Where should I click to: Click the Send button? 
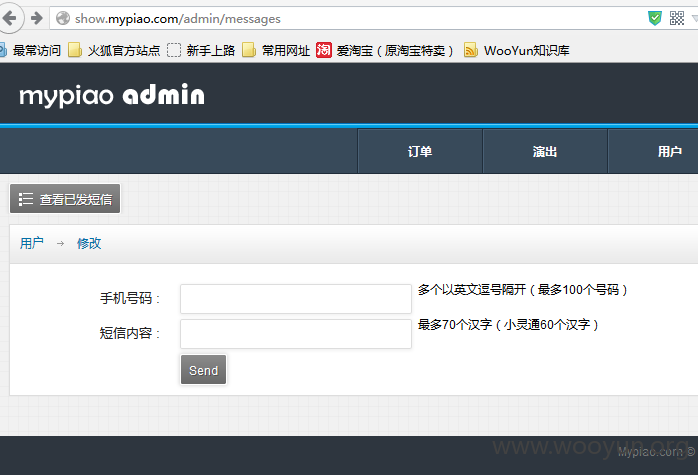203,369
